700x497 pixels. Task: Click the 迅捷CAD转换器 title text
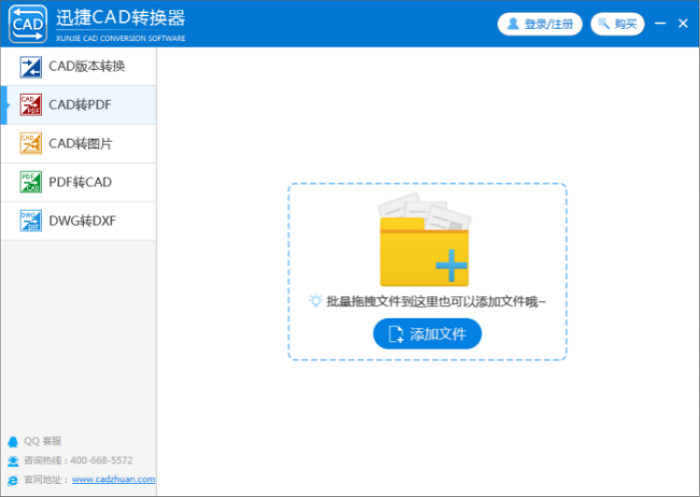121,18
